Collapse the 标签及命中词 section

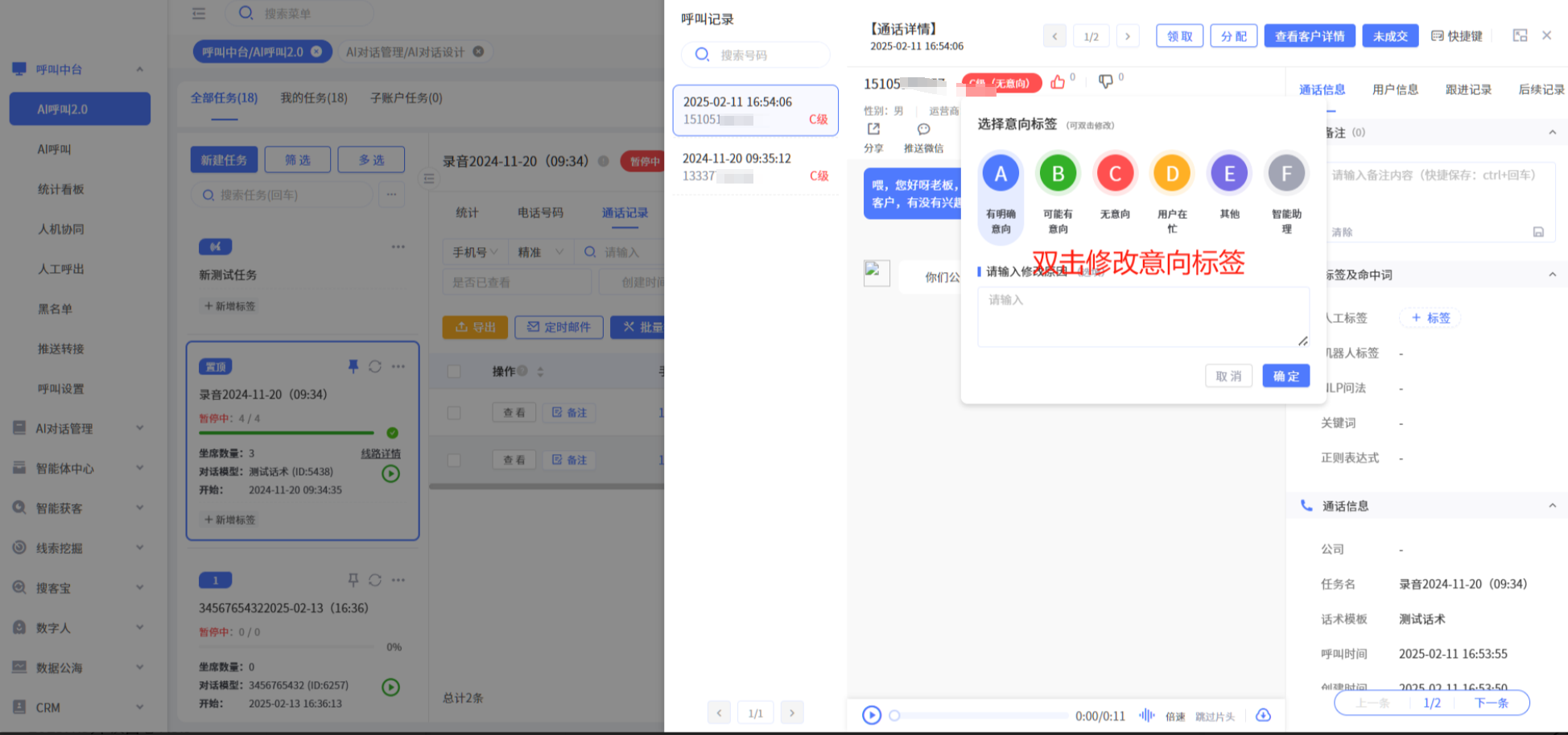point(1552,275)
